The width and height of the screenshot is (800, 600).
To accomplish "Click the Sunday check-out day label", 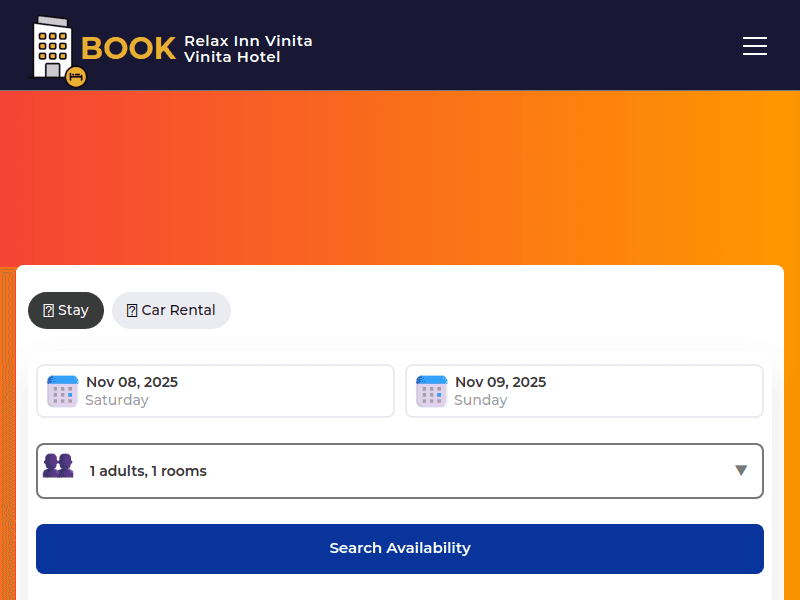I will point(480,400).
